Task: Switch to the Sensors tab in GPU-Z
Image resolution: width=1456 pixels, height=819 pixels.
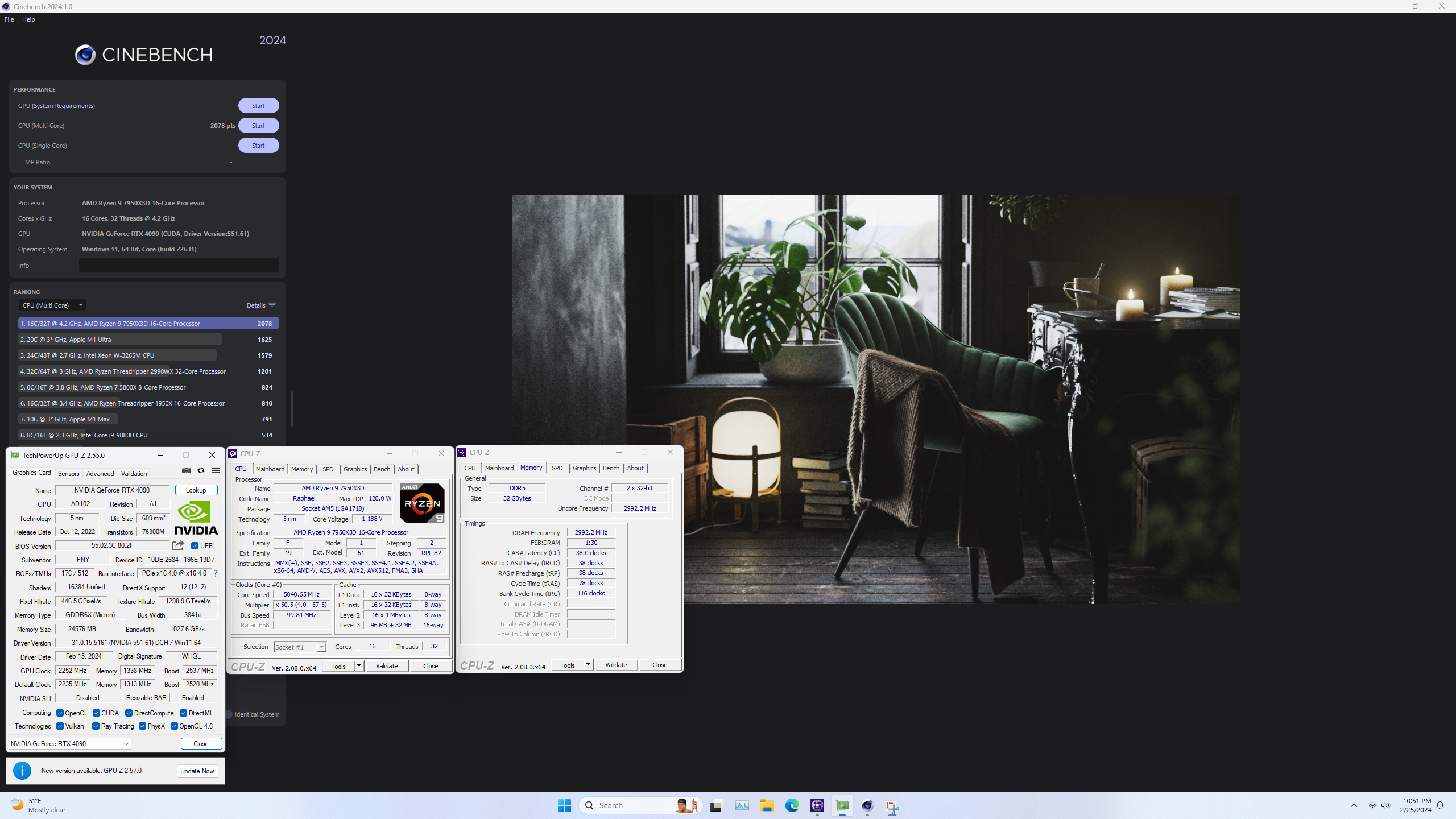Action: coord(68,474)
